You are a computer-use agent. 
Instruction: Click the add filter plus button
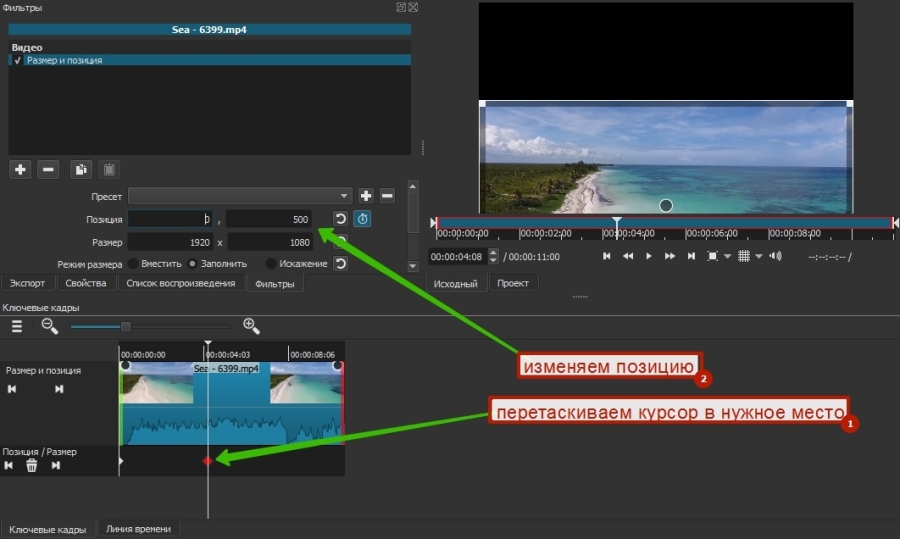click(20, 169)
